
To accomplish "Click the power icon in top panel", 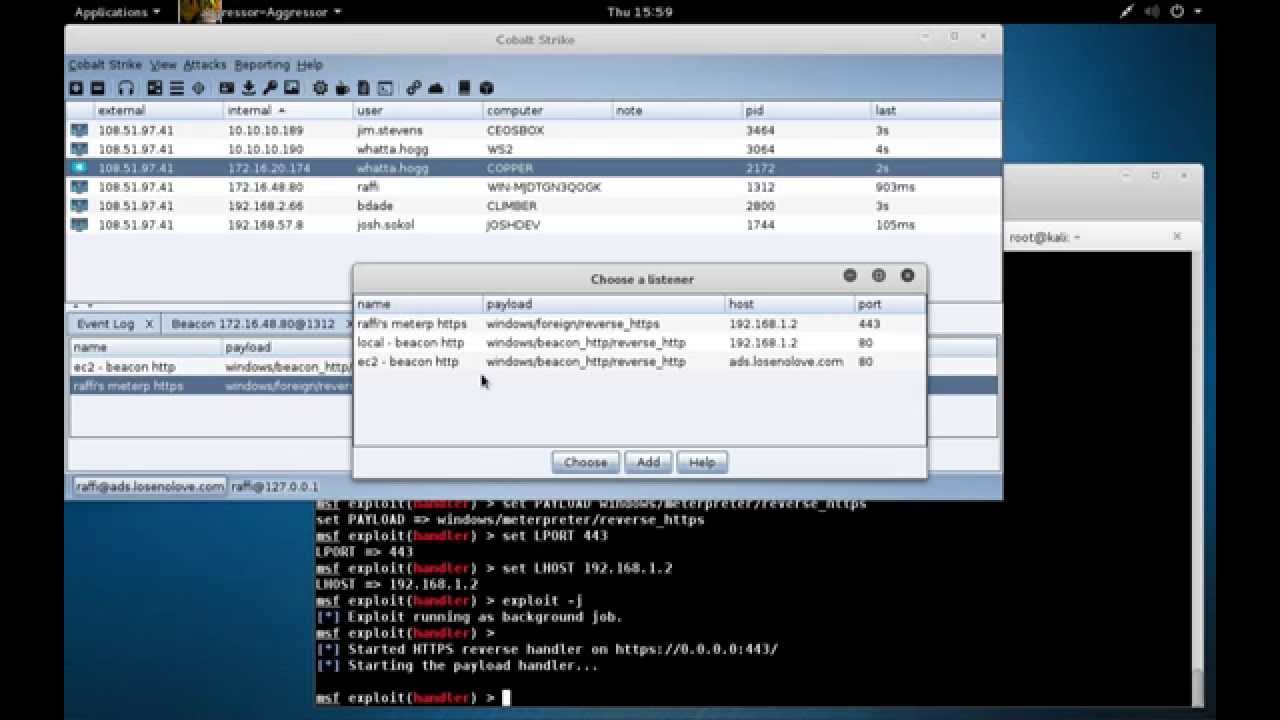I will [1177, 12].
